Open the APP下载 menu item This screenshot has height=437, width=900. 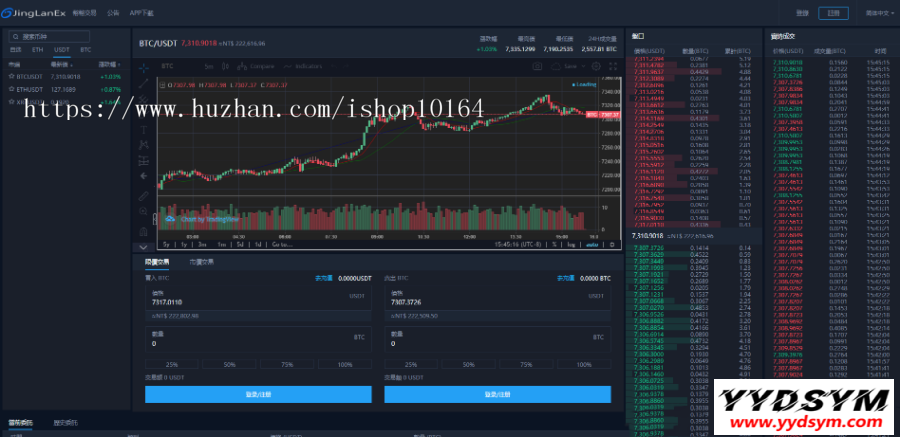142,13
